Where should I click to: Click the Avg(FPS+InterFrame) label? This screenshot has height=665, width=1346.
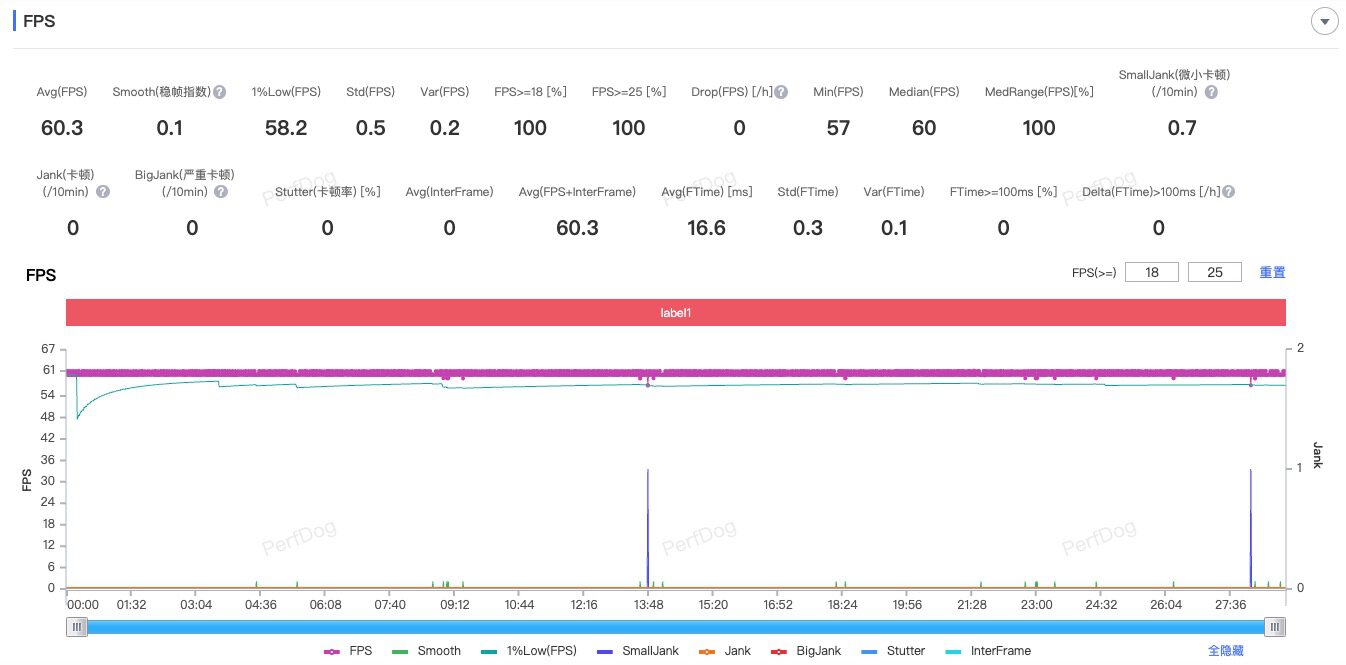(x=577, y=192)
